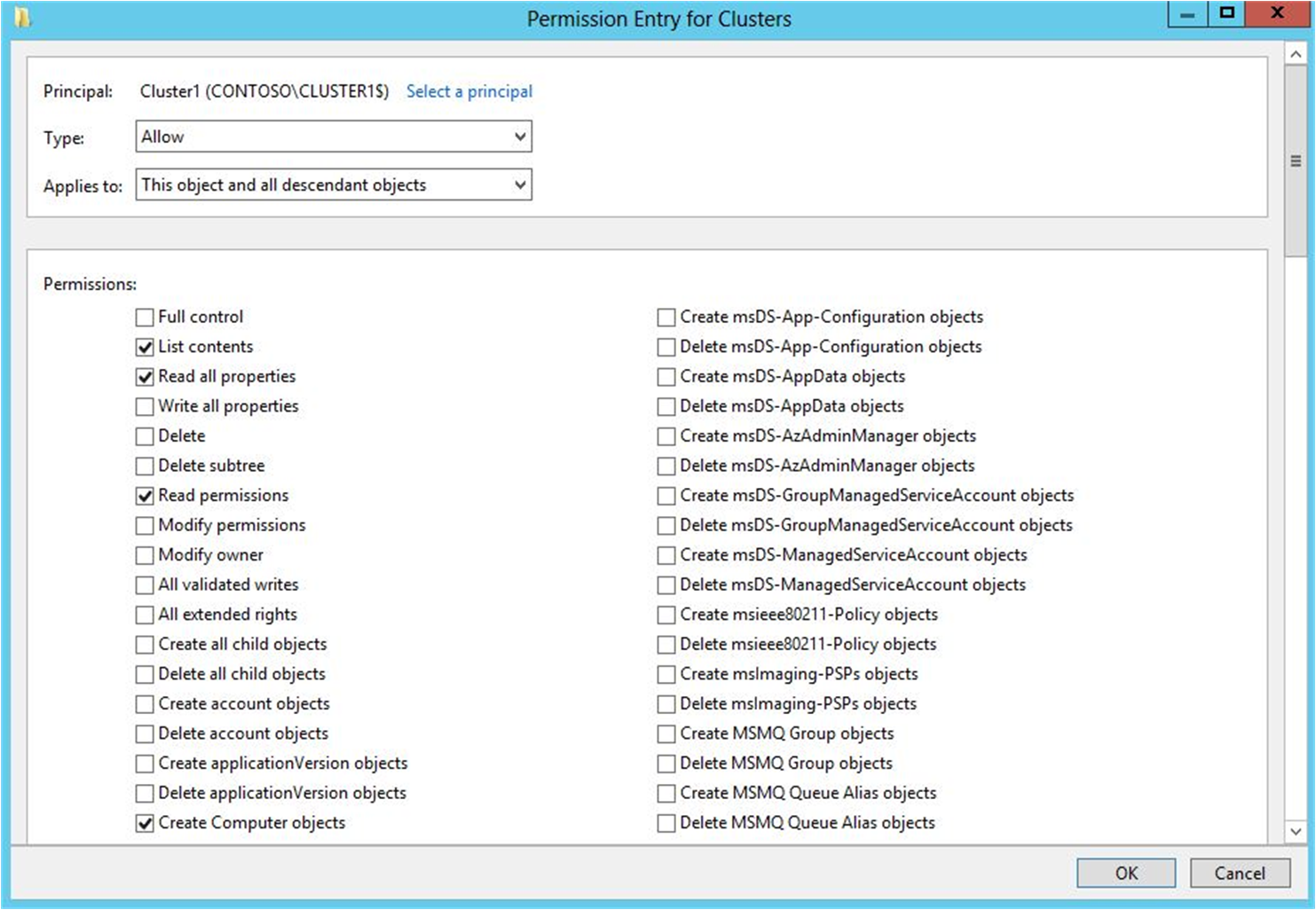Screen dimensions: 1316x910
Task: Enable Create msDS-AppData objects permission
Action: click(666, 376)
